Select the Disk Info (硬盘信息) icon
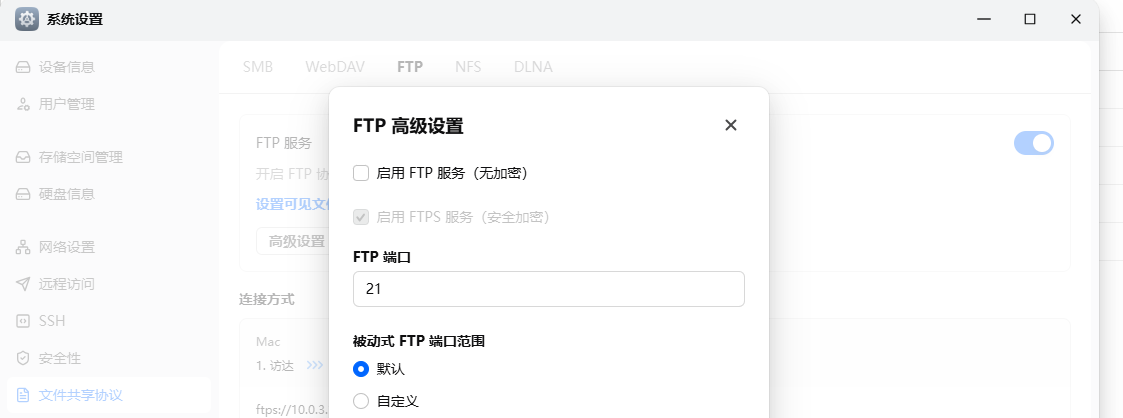This screenshot has width=1123, height=418. coord(23,194)
